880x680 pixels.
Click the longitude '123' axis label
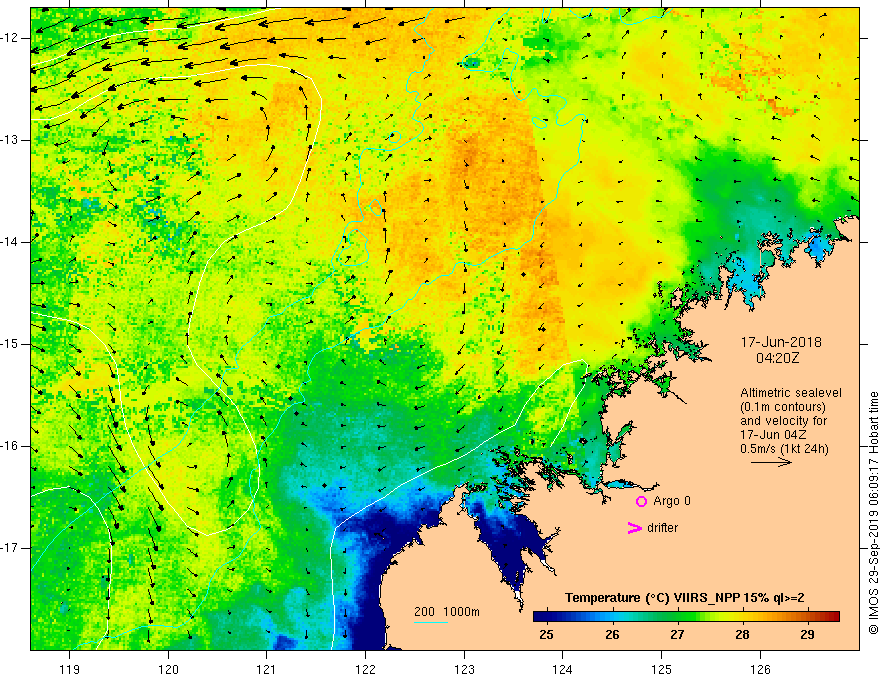[464, 669]
